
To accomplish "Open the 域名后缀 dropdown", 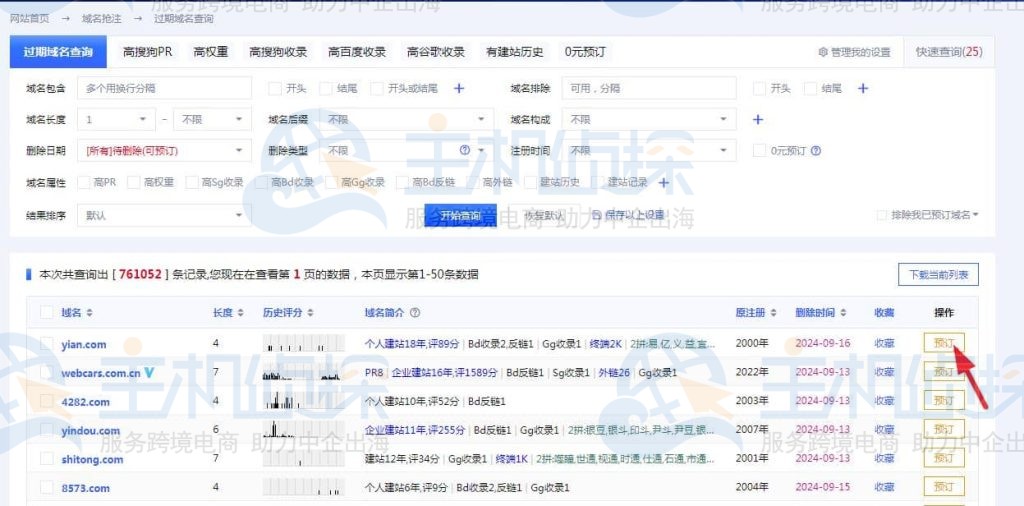I will coord(406,119).
